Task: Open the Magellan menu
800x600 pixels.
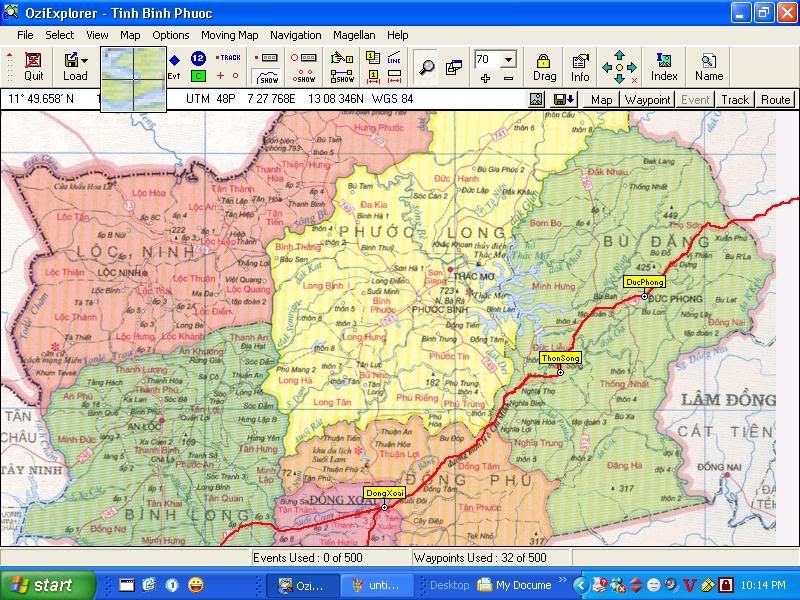Action: [354, 35]
